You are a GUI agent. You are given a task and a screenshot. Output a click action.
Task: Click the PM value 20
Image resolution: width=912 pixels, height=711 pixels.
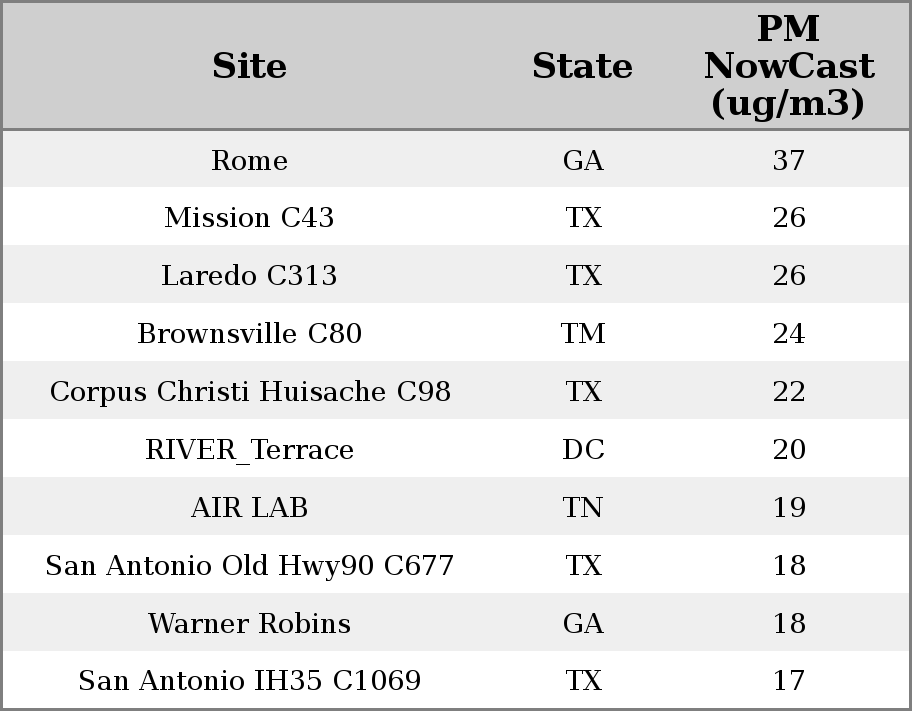click(789, 449)
